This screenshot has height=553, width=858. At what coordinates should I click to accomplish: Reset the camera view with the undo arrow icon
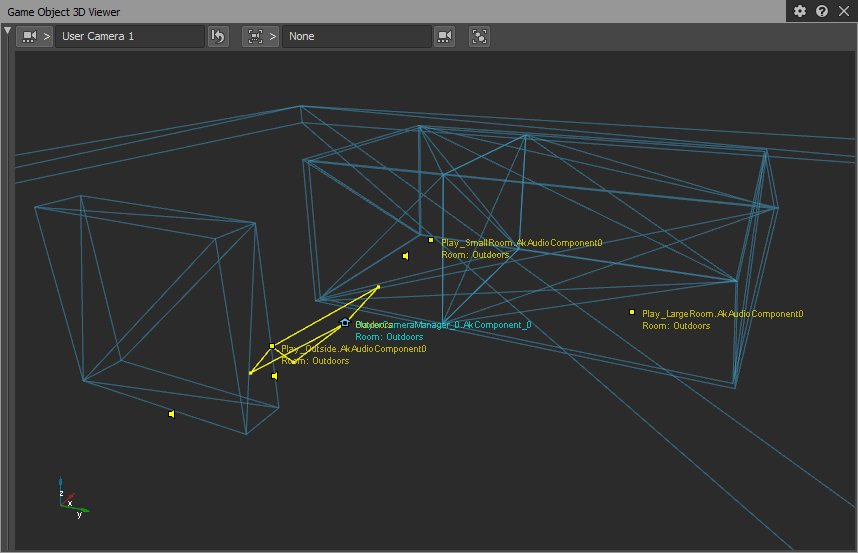click(x=218, y=36)
